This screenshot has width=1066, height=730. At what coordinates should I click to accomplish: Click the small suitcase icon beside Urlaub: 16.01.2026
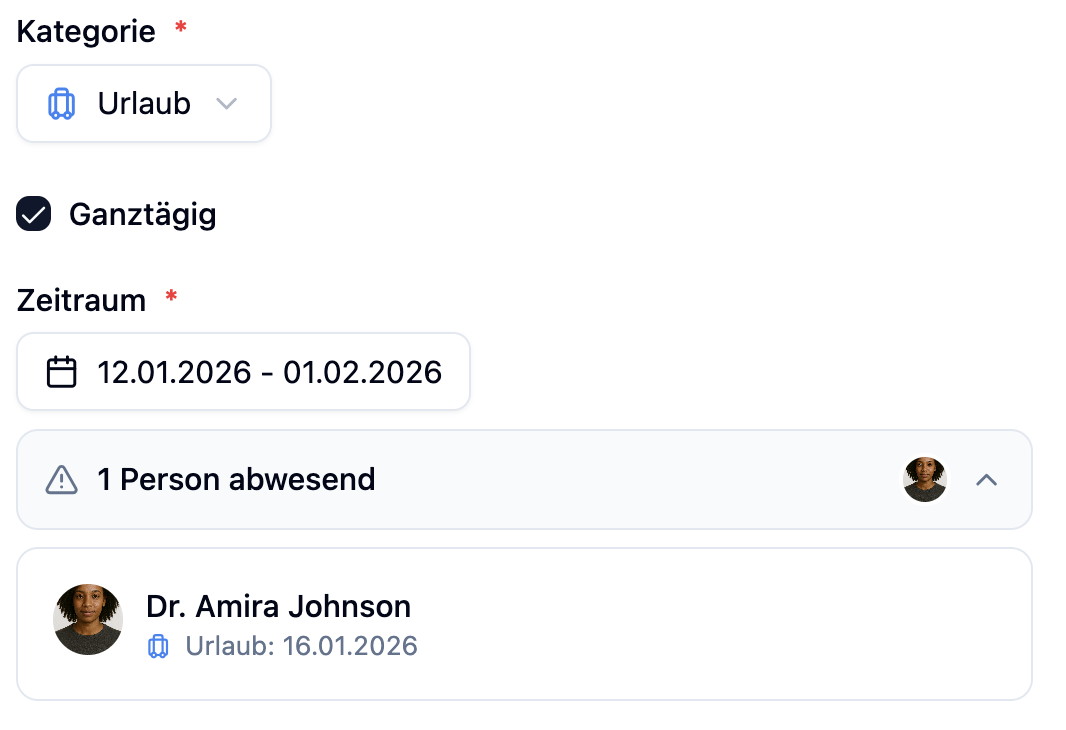click(x=158, y=646)
